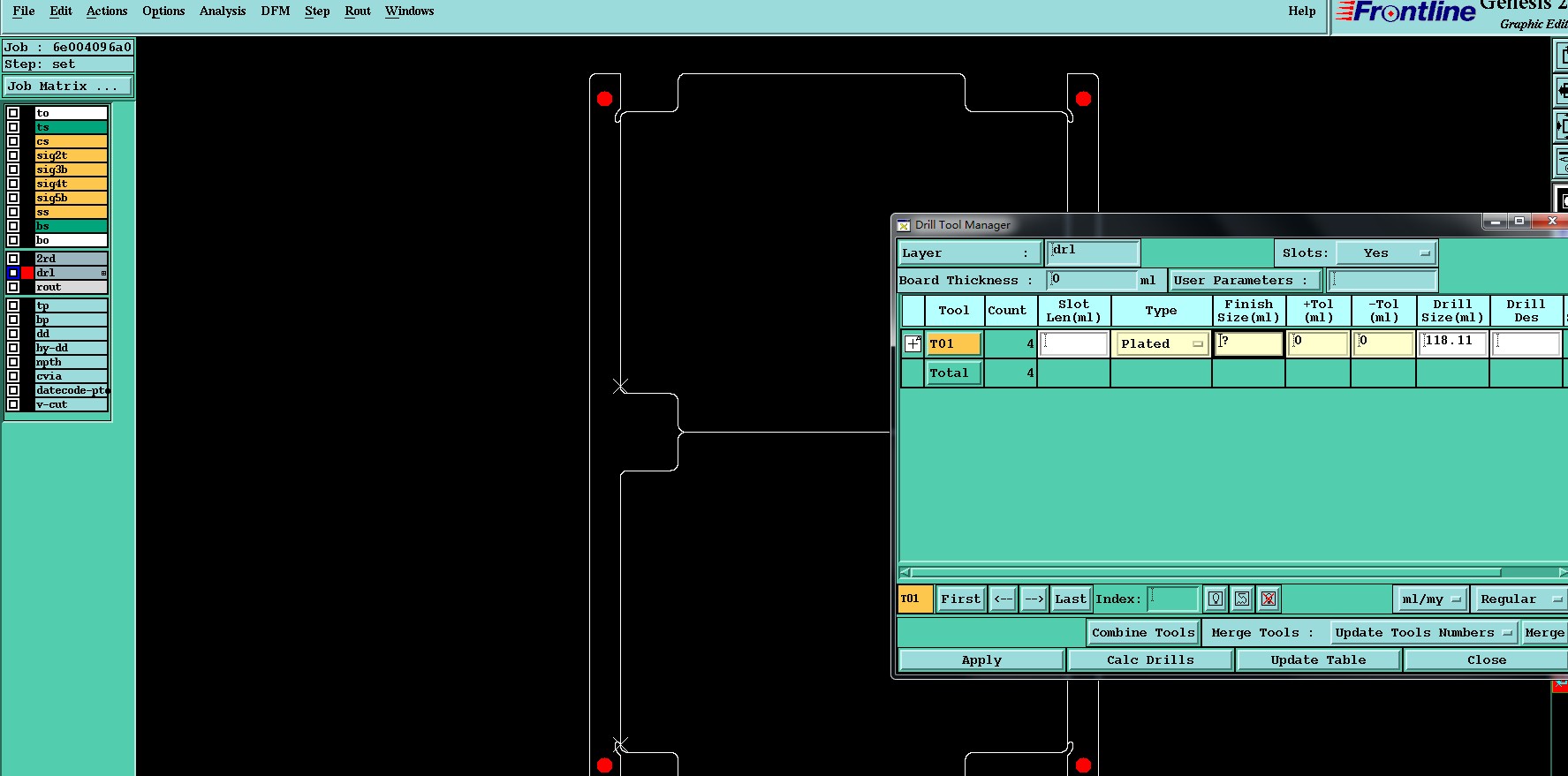The height and width of the screenshot is (776, 1568).
Task: Open the ml/my units dropdown
Action: [1431, 599]
